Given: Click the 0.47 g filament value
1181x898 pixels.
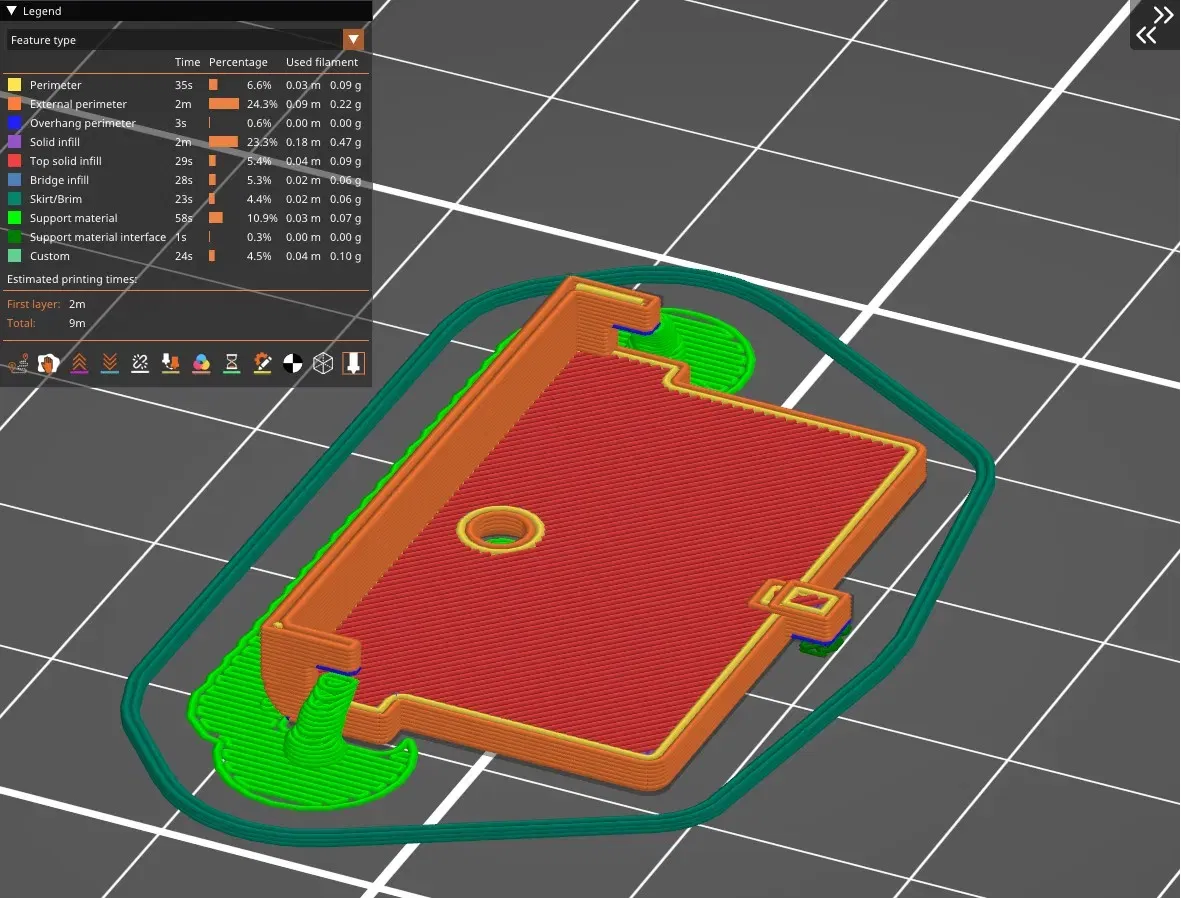Looking at the screenshot, I should point(346,142).
